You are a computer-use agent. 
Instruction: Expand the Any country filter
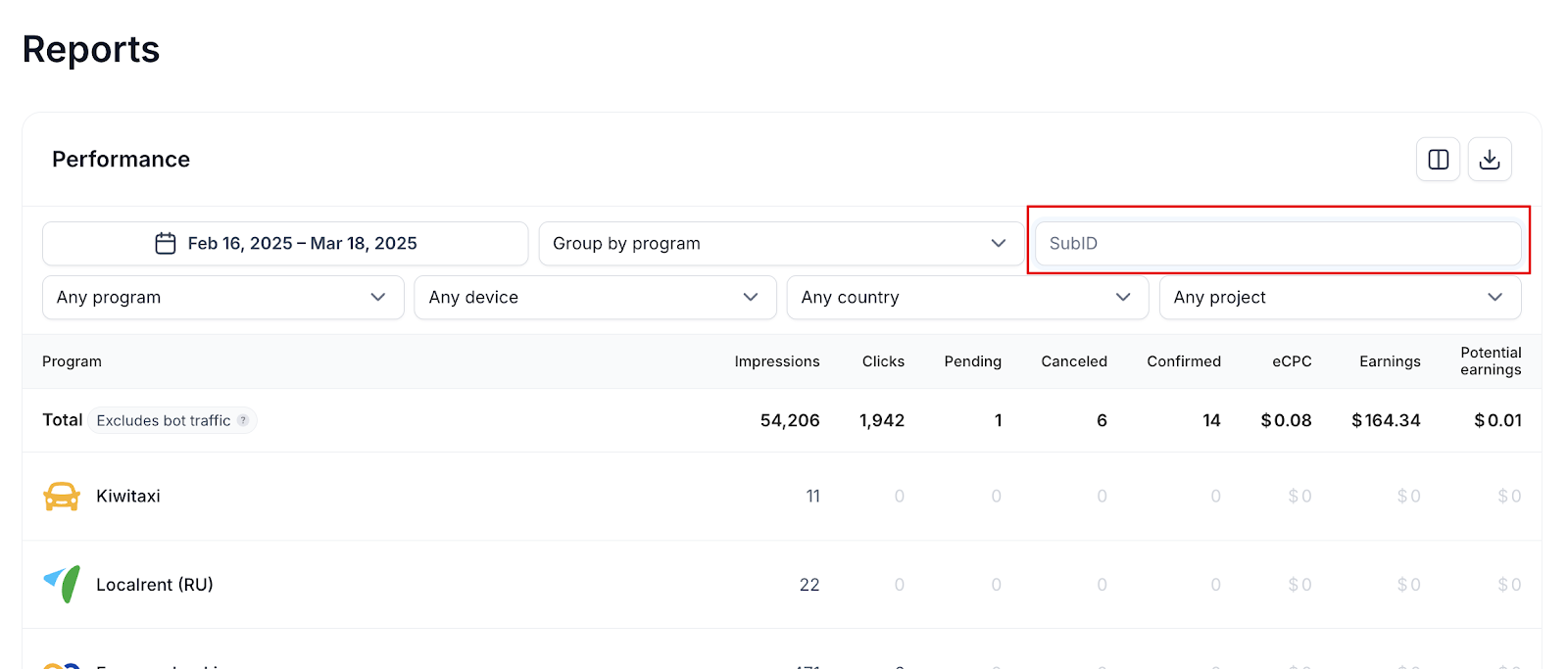pos(968,297)
